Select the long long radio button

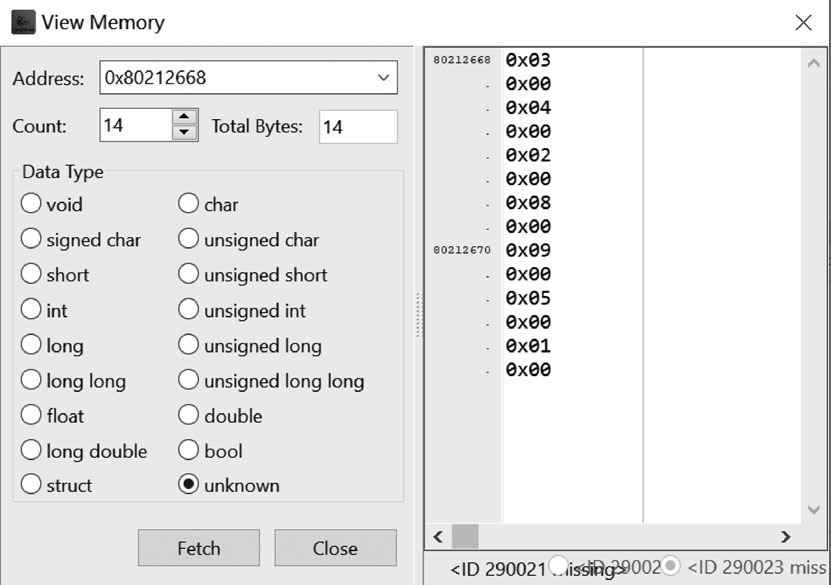(31, 379)
